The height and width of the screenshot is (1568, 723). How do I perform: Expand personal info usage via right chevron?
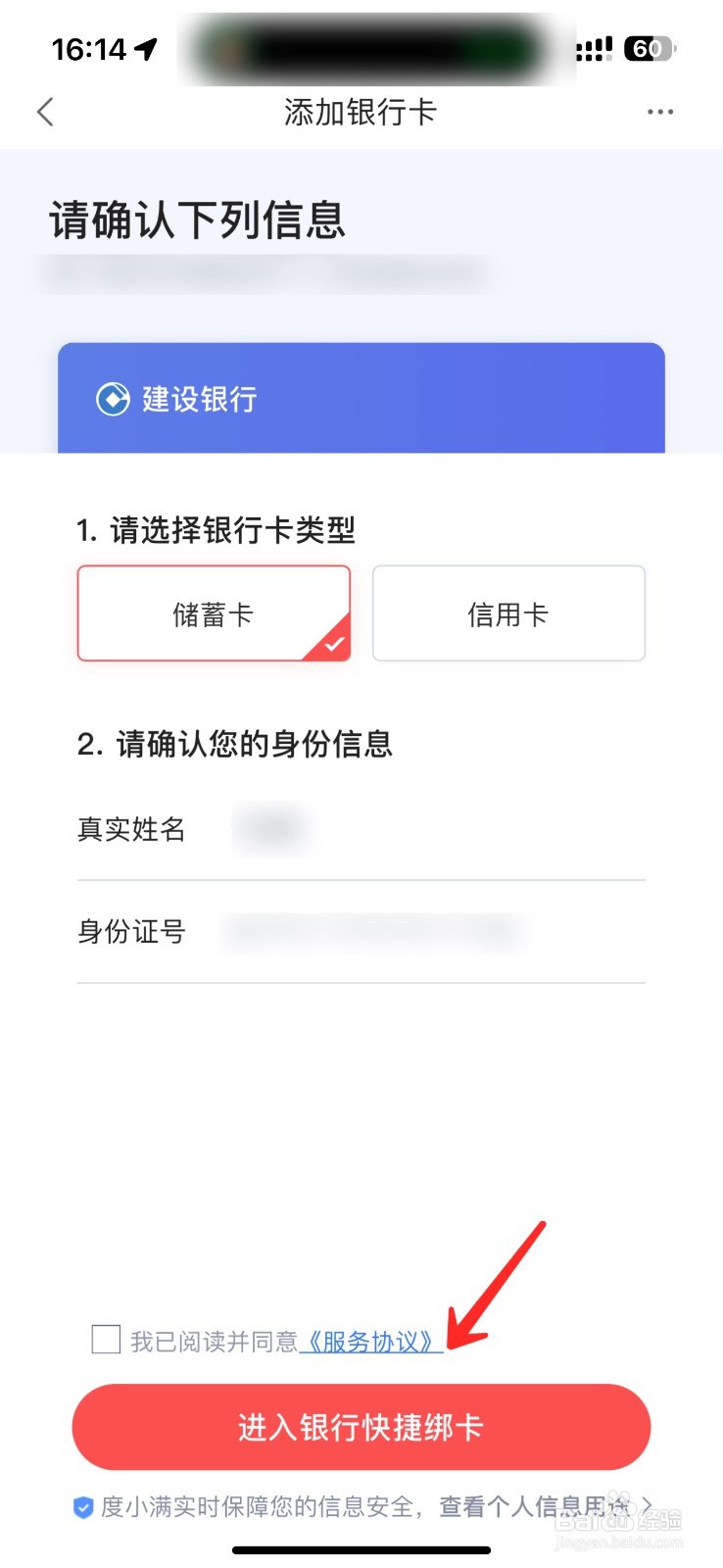tap(647, 1505)
